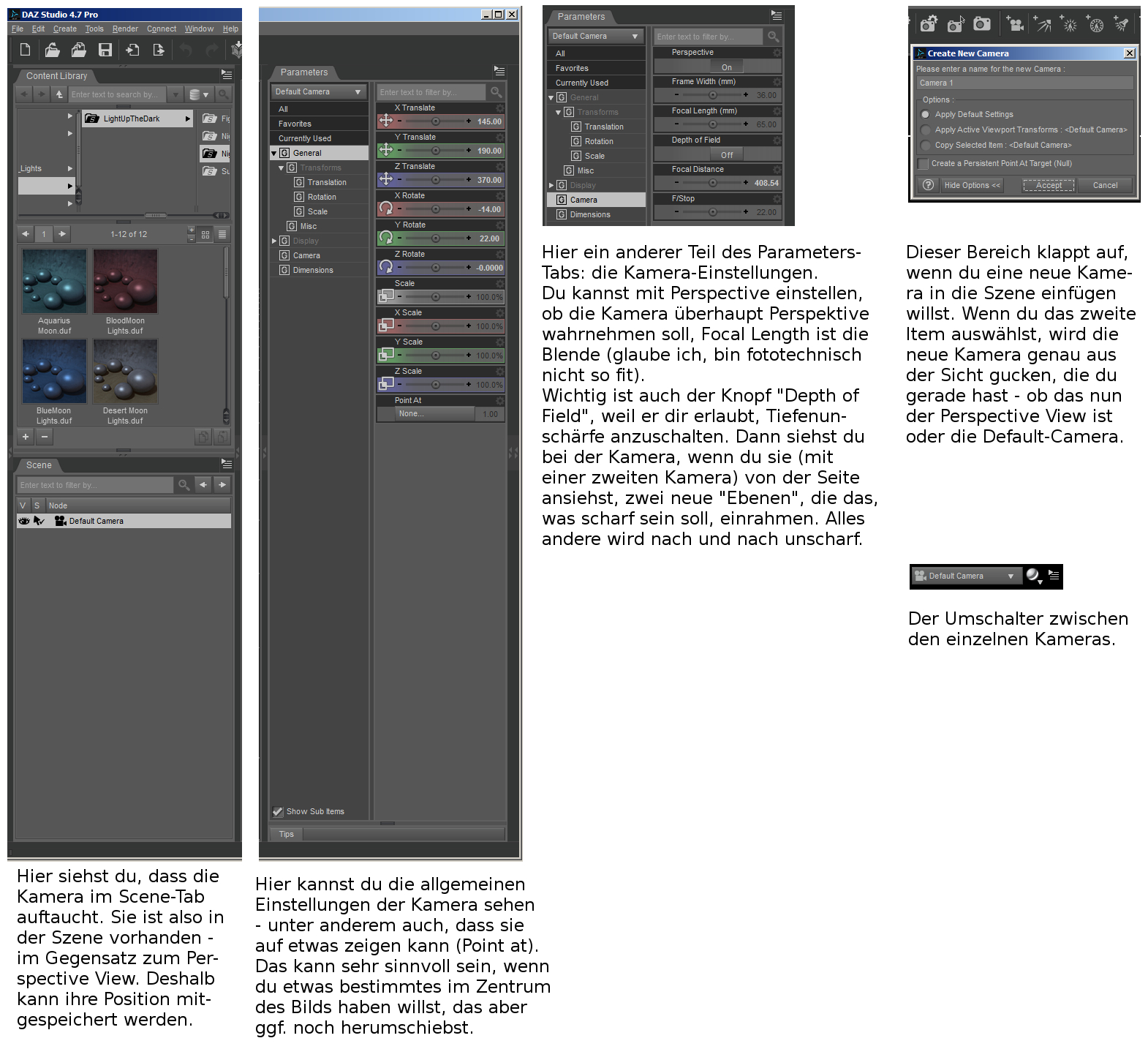The height and width of the screenshot is (1049, 1148).
Task: Toggle Default Camera visibility eye in Scene
Action: 24,521
